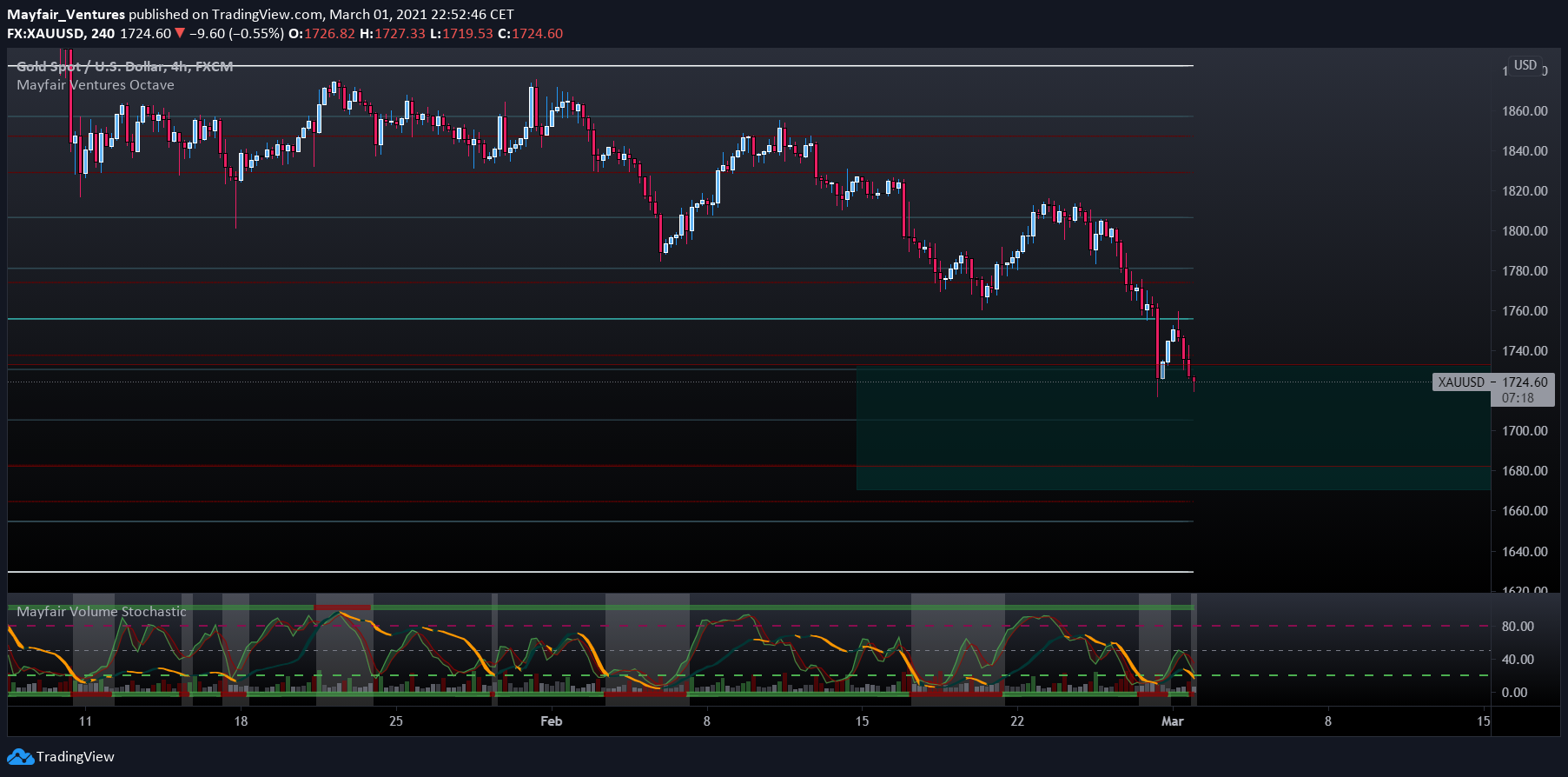Click the 1680.00 price axis label

tap(1525, 471)
